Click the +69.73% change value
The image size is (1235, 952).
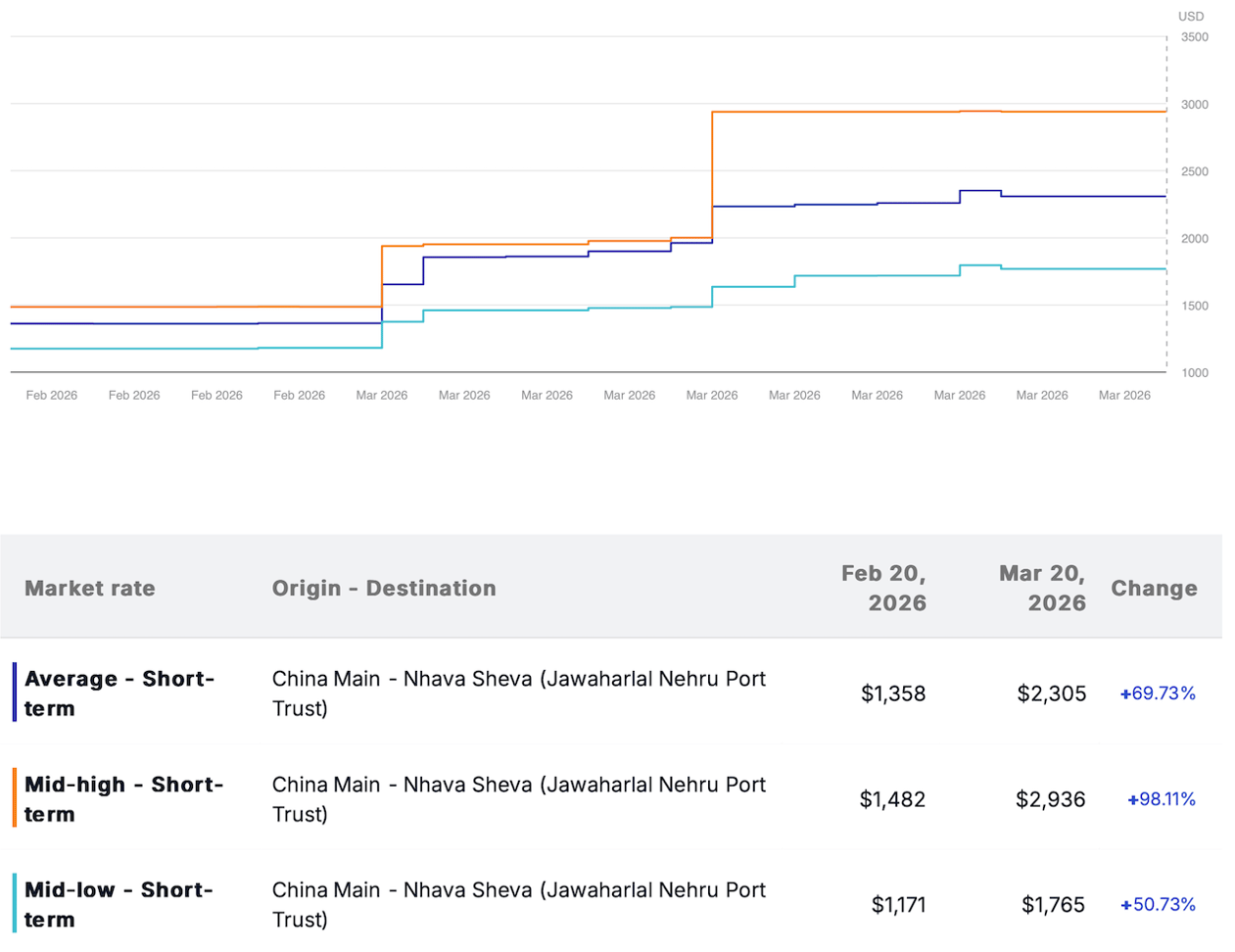(x=1158, y=693)
